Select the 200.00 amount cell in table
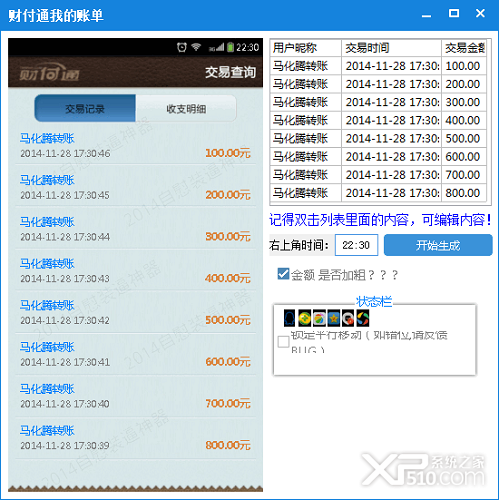The image size is (499, 500). 464,84
